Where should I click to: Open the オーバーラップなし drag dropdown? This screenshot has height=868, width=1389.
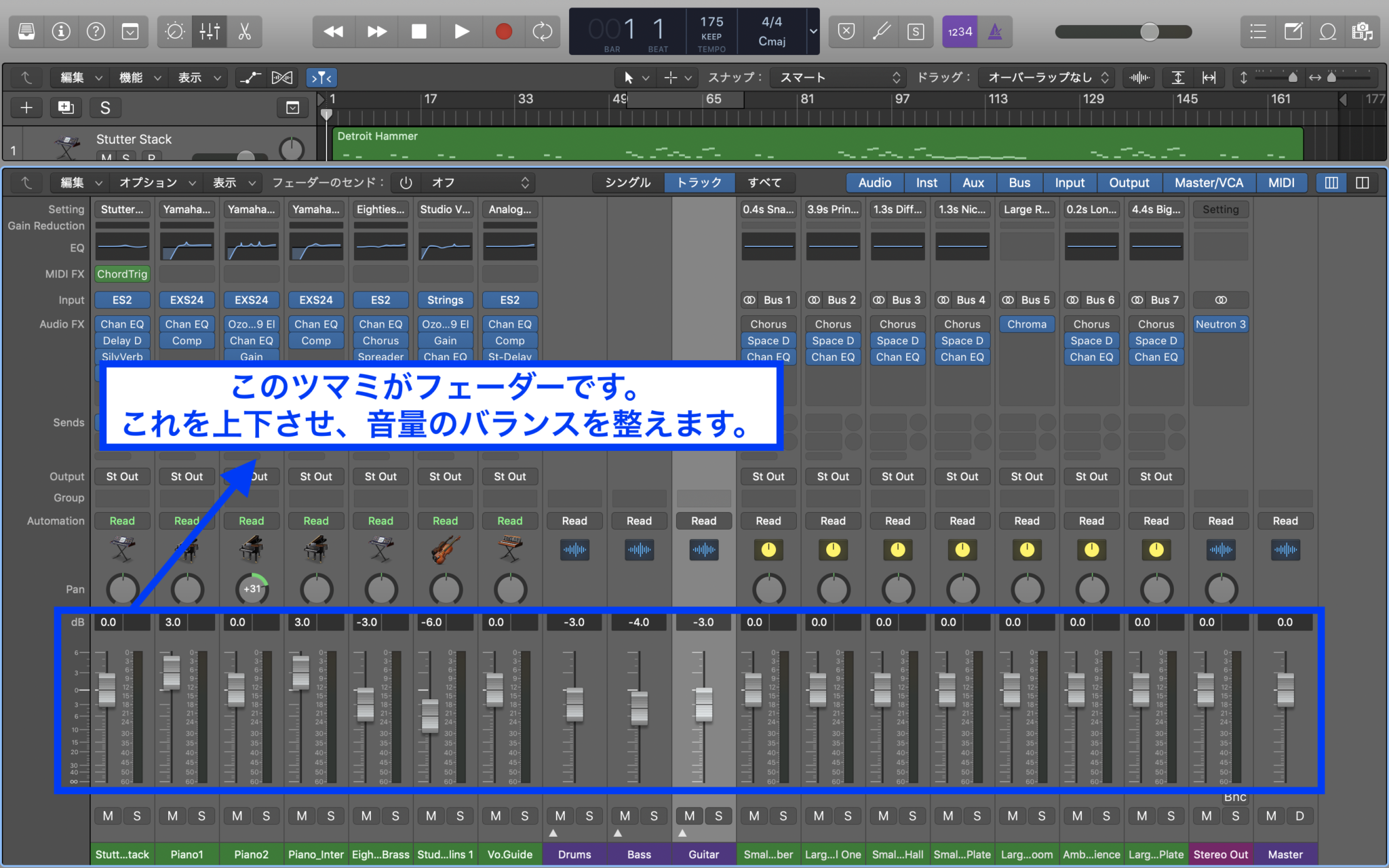coord(1046,77)
